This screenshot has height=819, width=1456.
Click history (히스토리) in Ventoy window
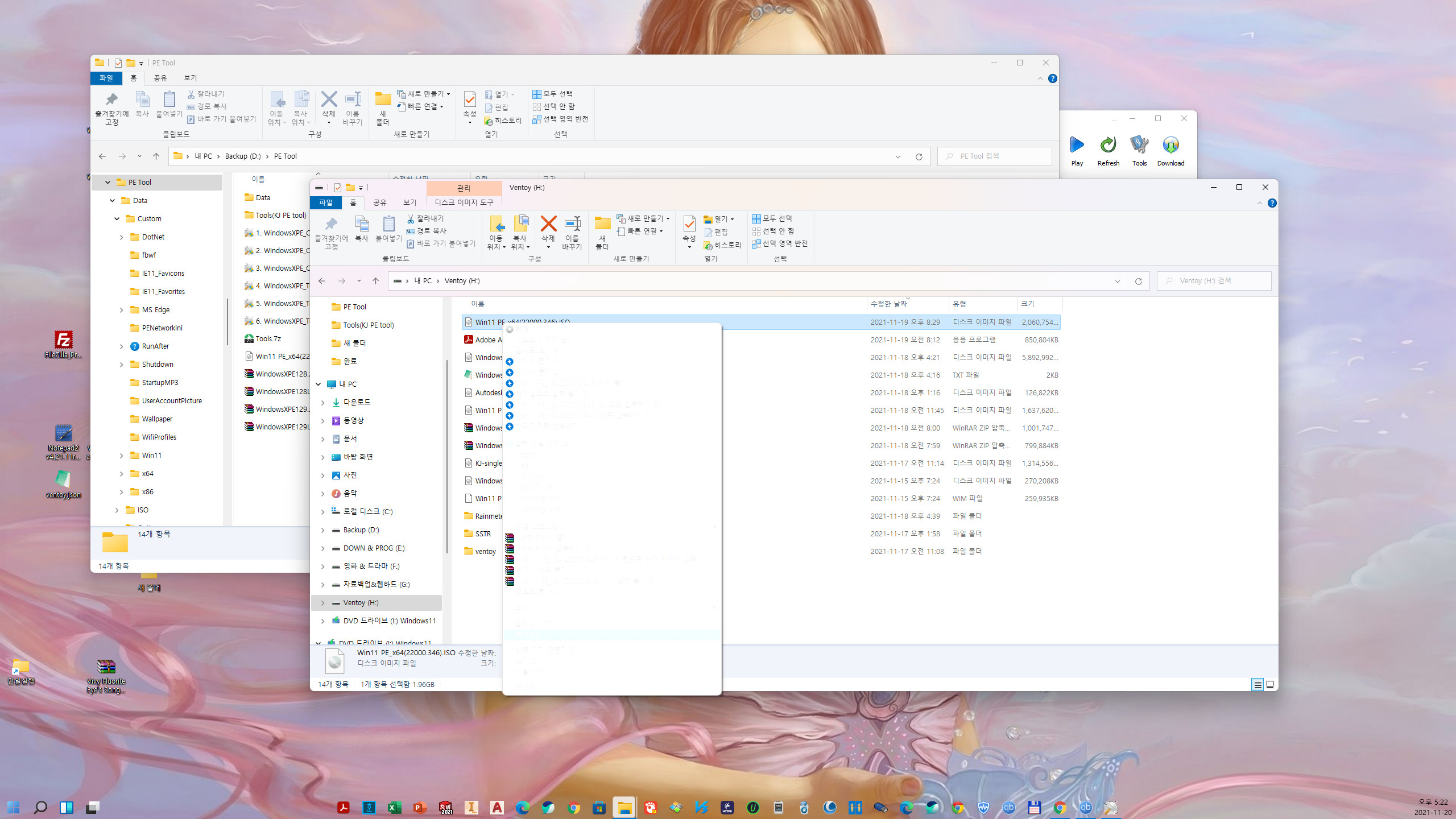(x=722, y=245)
